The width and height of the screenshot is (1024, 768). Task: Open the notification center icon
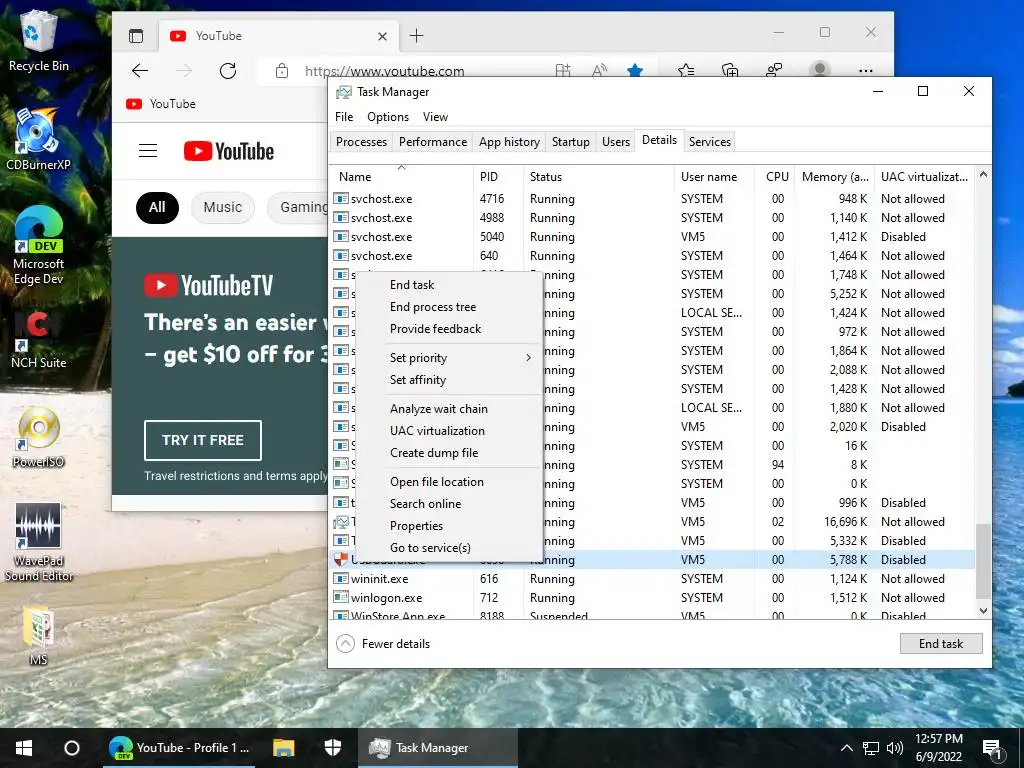point(992,748)
